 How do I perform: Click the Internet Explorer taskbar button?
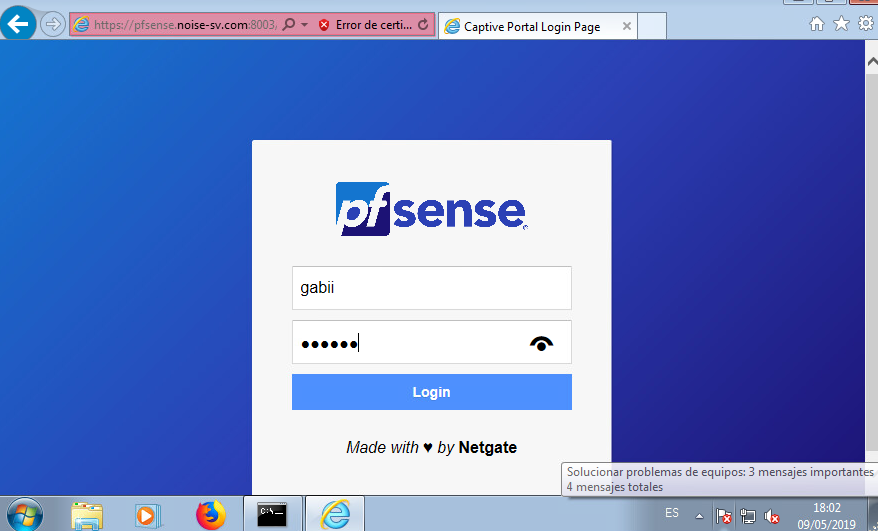pos(335,514)
